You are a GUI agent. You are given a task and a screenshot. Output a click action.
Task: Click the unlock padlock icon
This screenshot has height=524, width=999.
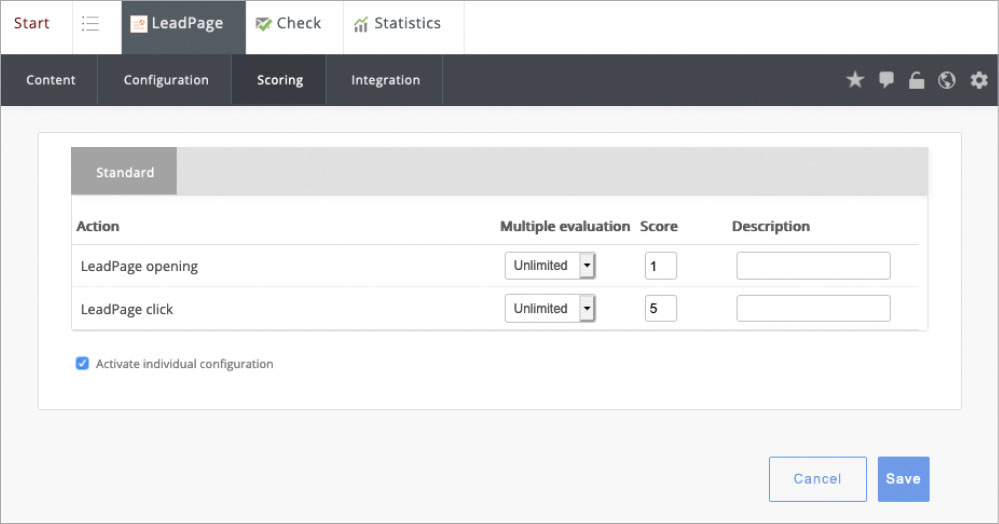916,81
